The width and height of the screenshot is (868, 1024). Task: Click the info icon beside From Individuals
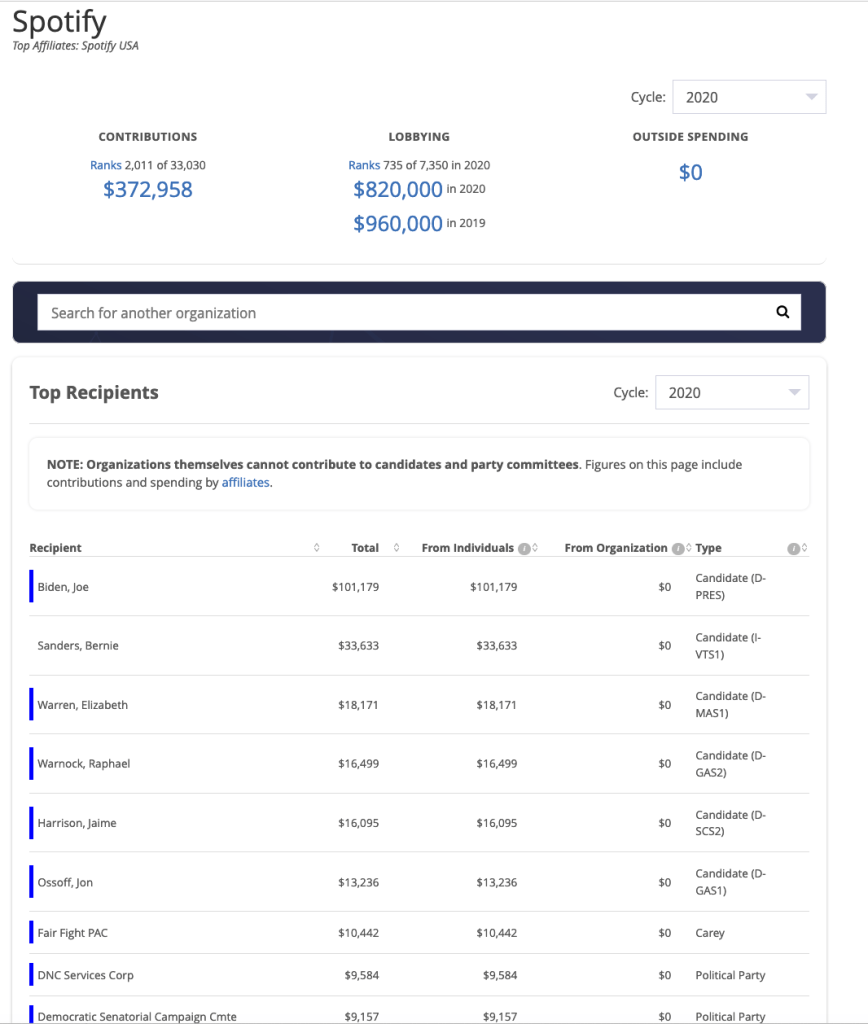(x=523, y=548)
